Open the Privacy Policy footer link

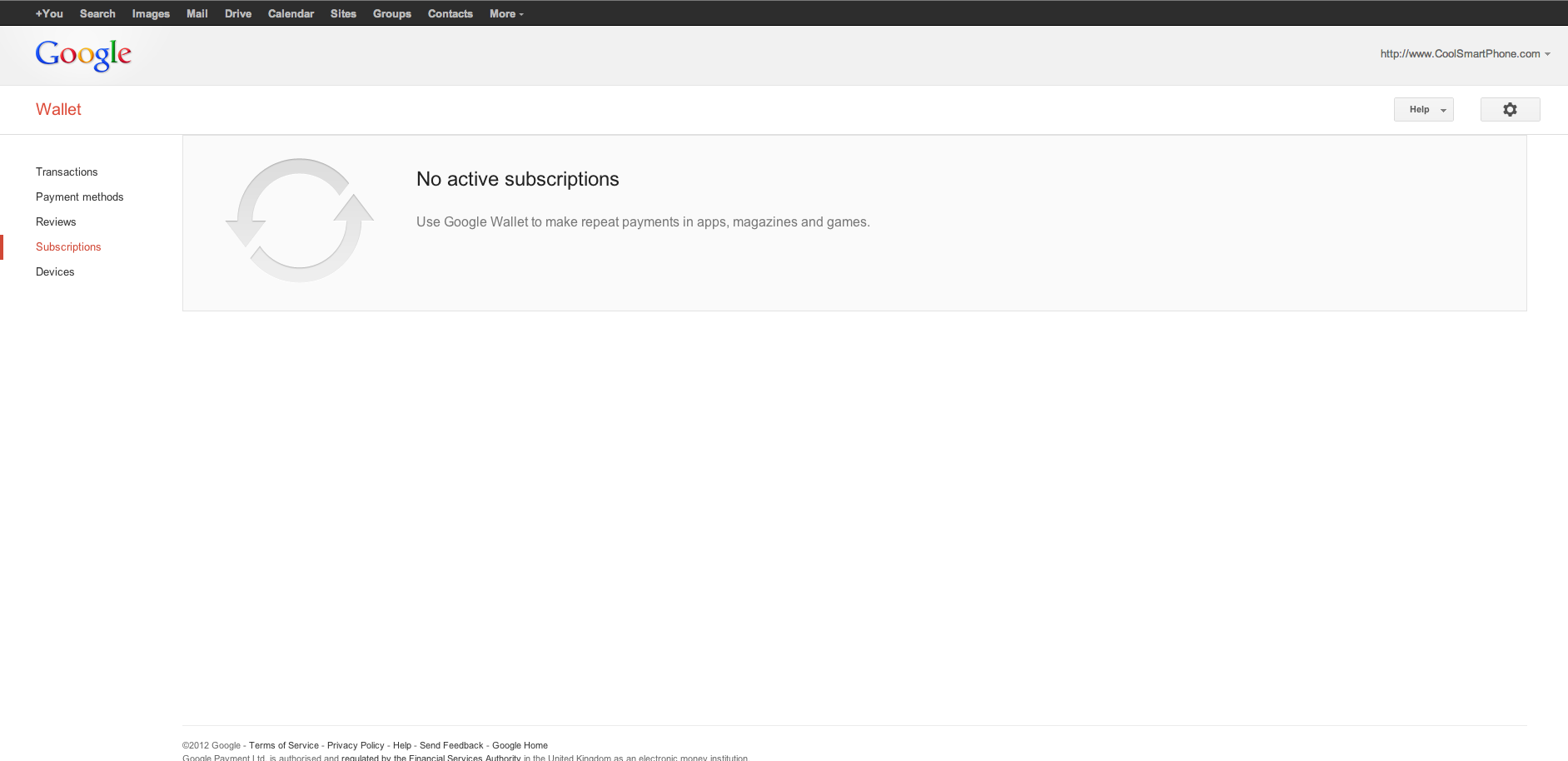[x=356, y=745]
